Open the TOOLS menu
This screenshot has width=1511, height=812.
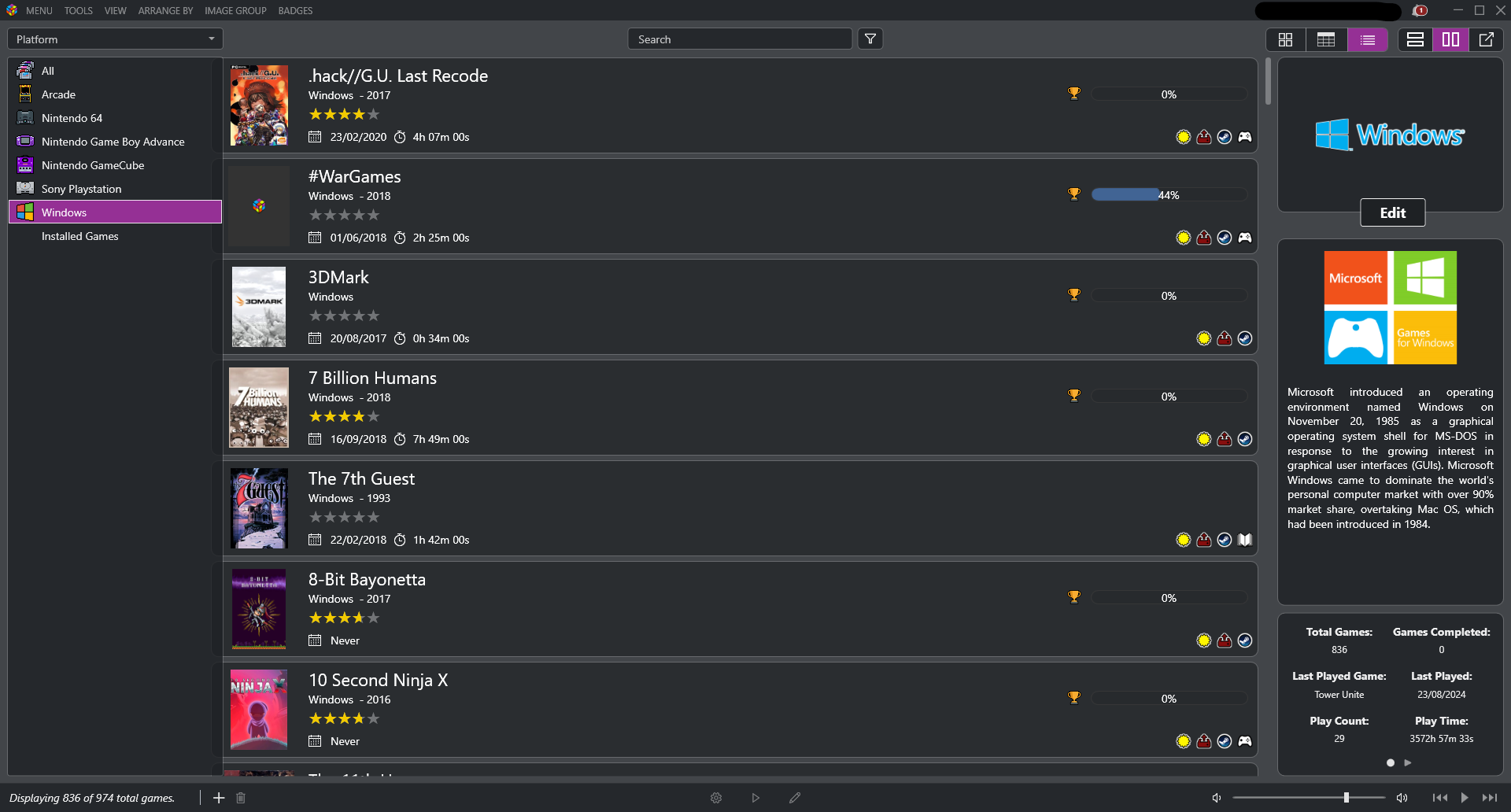click(78, 10)
